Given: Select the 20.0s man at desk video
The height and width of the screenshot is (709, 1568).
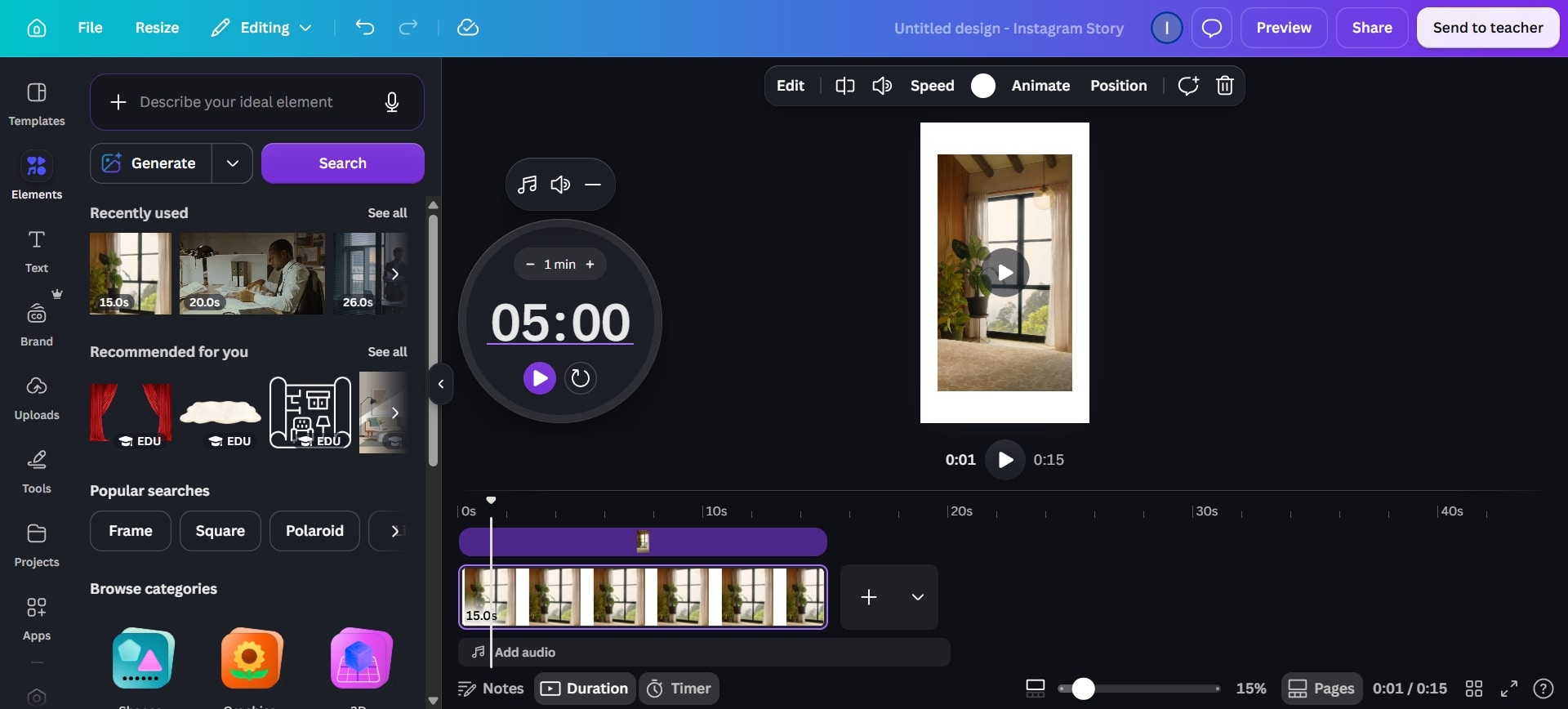Looking at the screenshot, I should click(252, 274).
